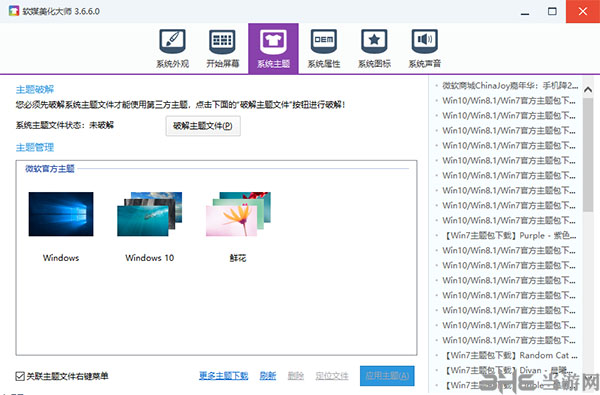This screenshot has height=395, width=600.
Task: Click the 主题破解 section heading
Action: click(35, 90)
